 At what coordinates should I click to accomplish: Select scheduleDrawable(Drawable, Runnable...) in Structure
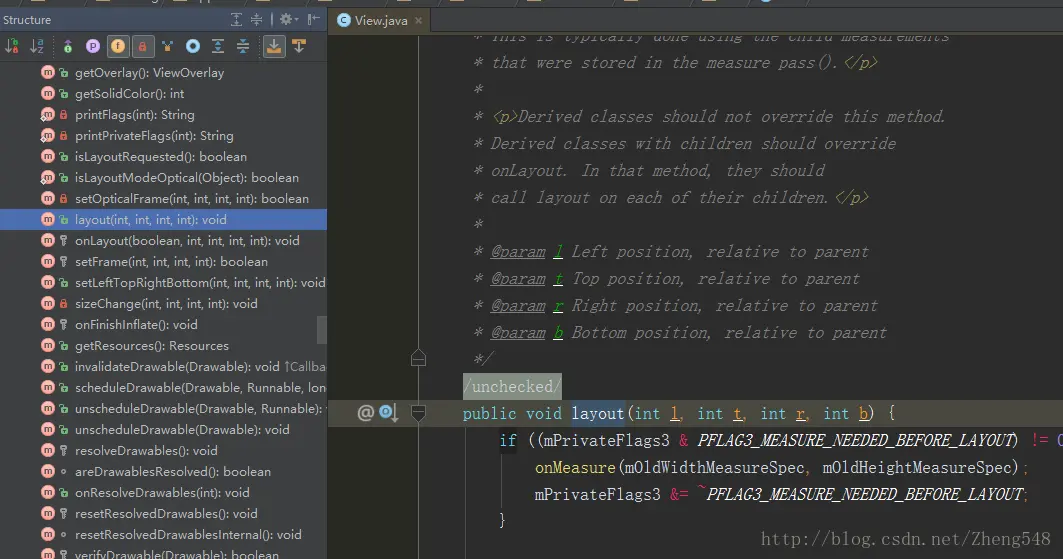[x=200, y=388]
